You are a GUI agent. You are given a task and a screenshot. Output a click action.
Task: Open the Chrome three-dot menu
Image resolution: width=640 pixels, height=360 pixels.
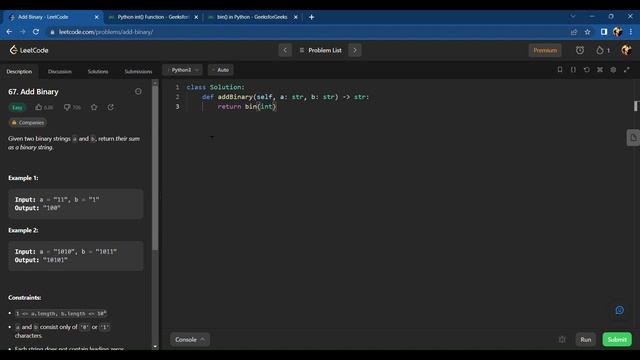pyautogui.click(x=631, y=32)
